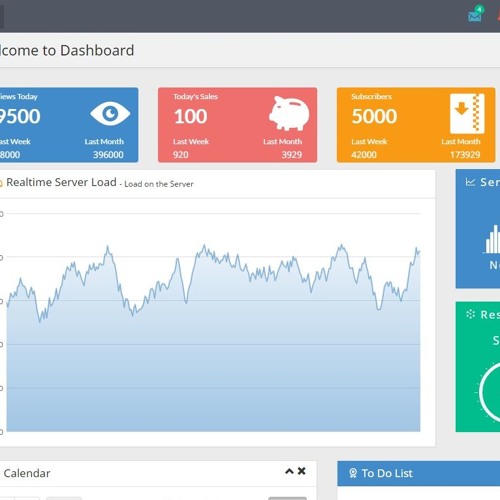Select the Last Week 920 sales figure
The image size is (500, 500).
tap(181, 155)
